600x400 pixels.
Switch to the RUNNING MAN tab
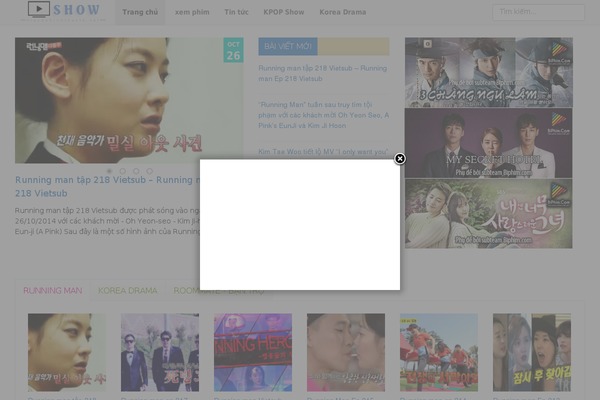[53, 291]
